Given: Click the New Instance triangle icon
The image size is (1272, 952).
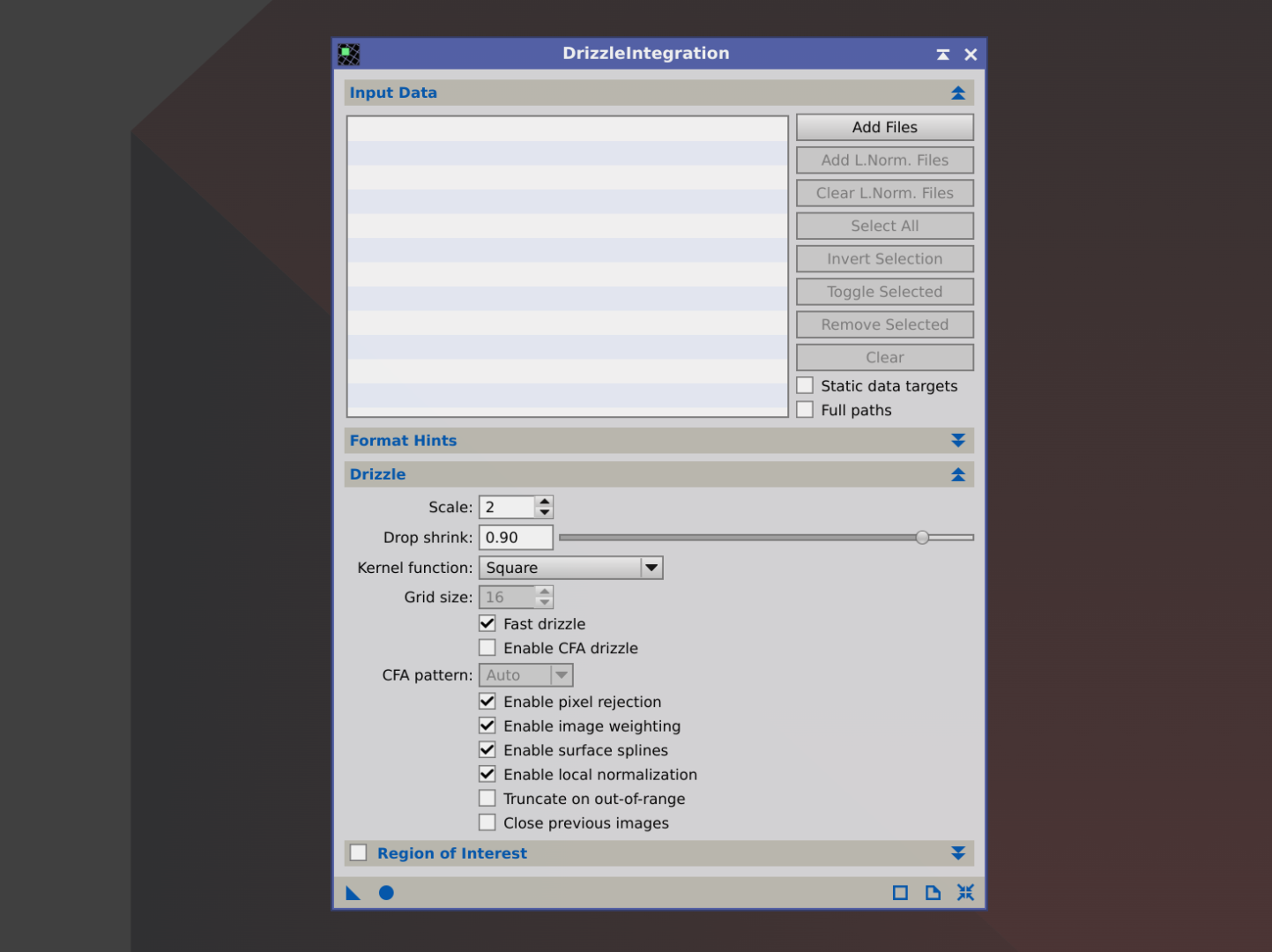Looking at the screenshot, I should click(x=353, y=893).
